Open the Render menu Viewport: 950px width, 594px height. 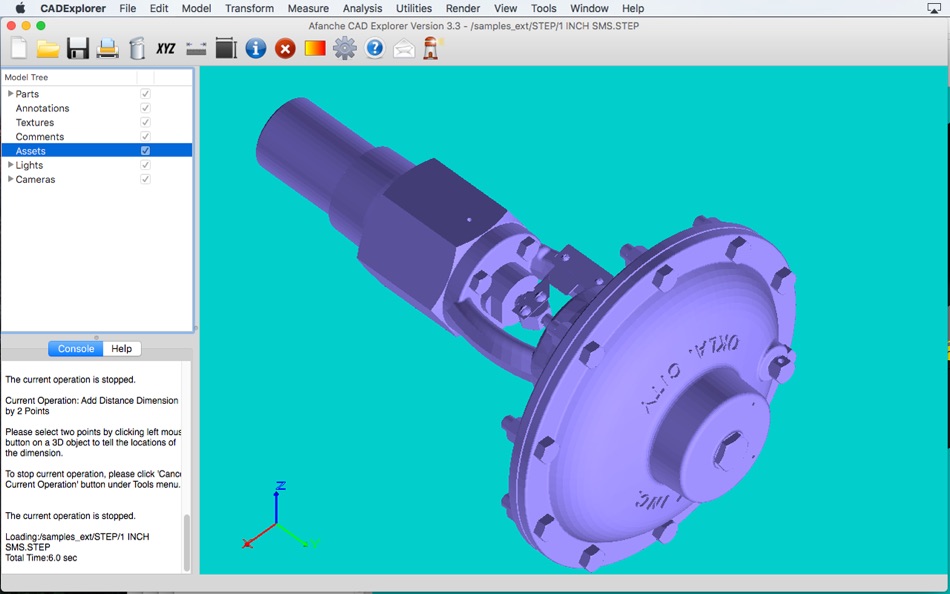(x=463, y=8)
